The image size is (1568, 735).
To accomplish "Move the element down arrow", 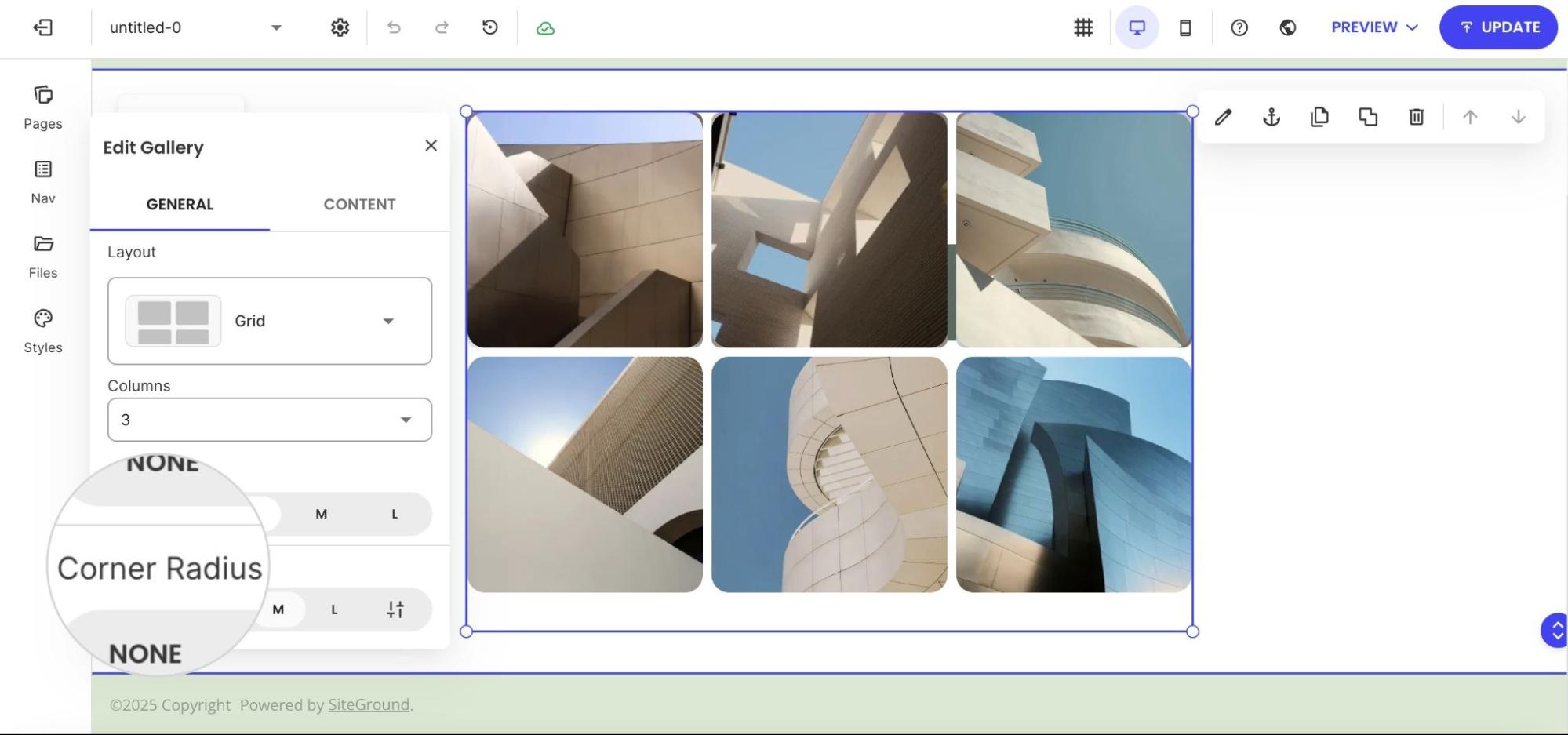I will coord(1519,118).
